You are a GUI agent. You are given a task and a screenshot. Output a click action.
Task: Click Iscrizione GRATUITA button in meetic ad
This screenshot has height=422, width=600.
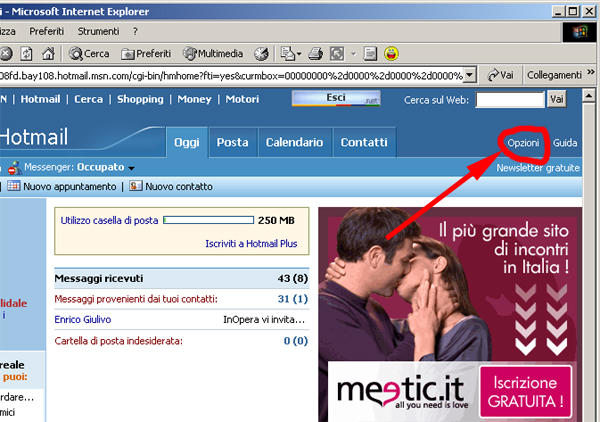(525, 391)
